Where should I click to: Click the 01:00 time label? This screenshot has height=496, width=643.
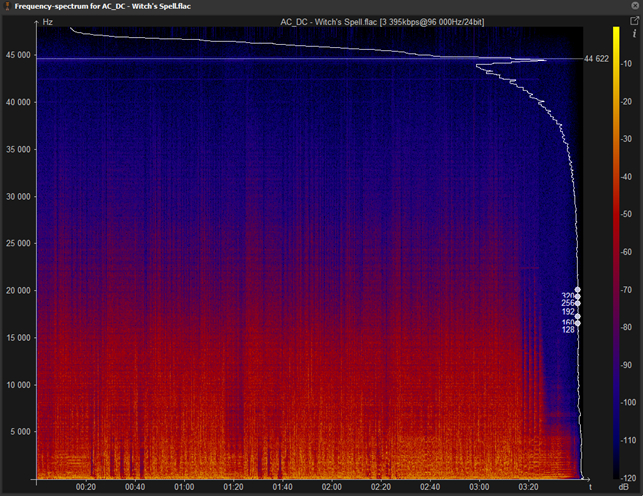click(184, 487)
